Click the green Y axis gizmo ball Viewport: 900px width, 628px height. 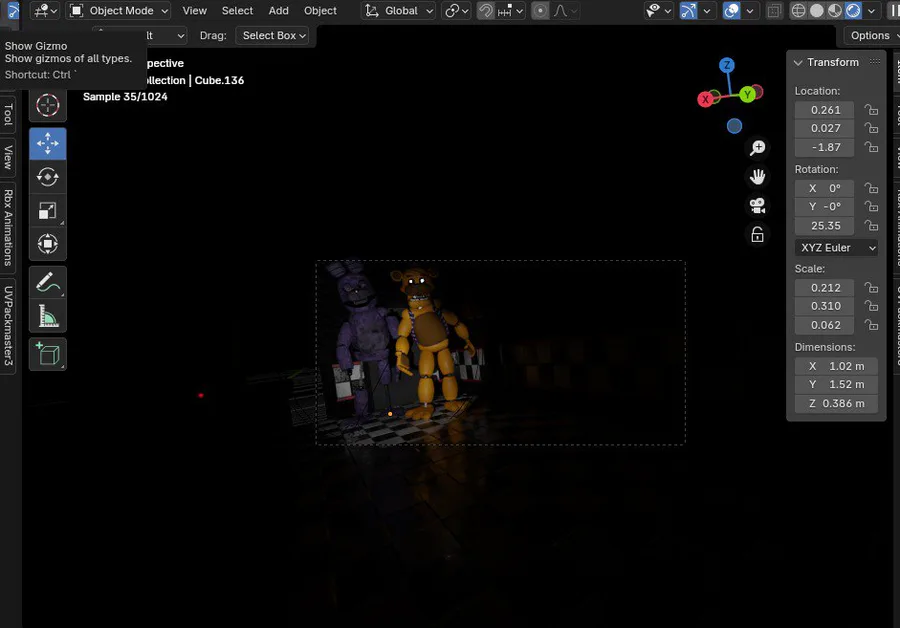point(747,95)
